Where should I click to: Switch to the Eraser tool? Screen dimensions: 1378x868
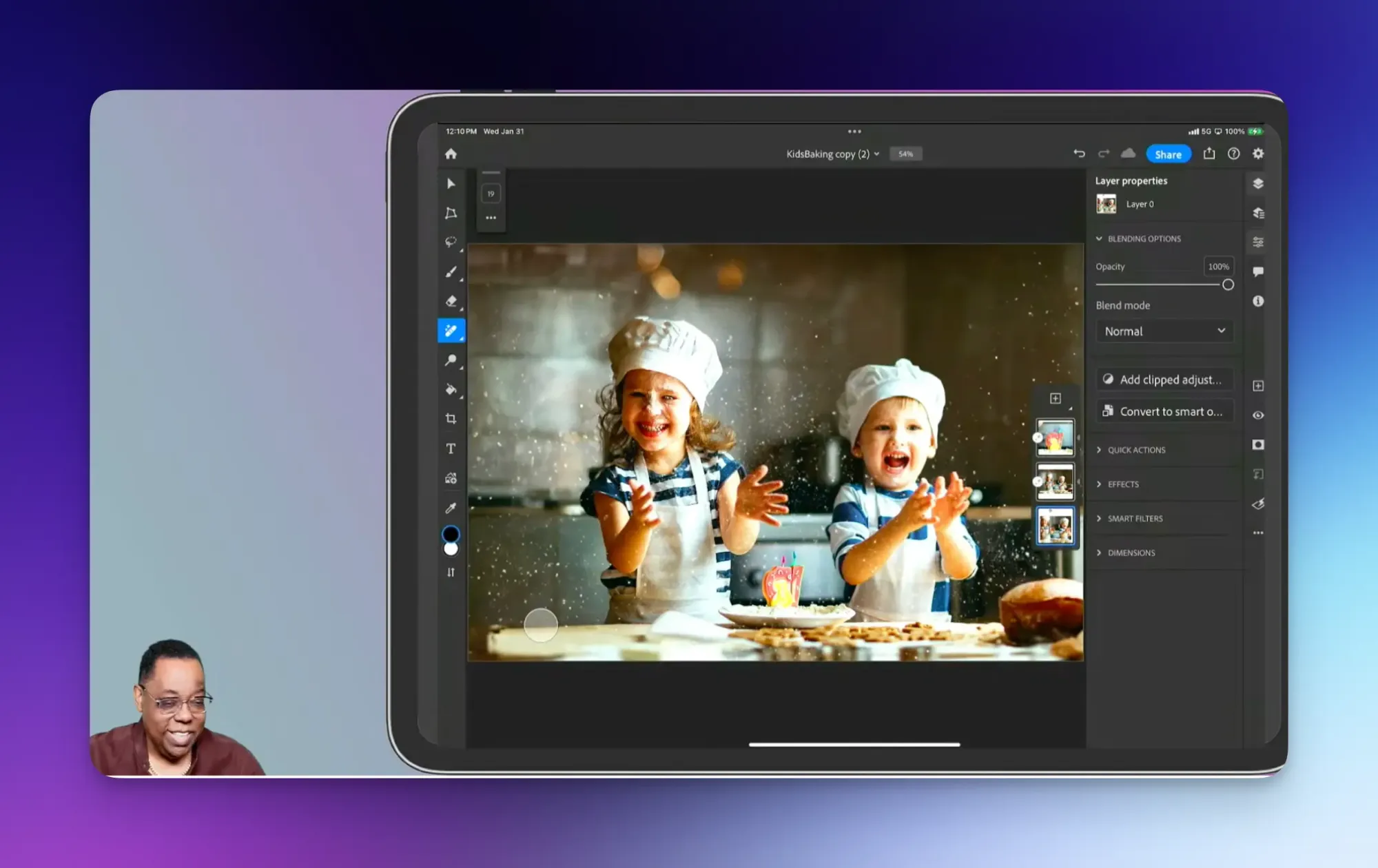point(451,300)
